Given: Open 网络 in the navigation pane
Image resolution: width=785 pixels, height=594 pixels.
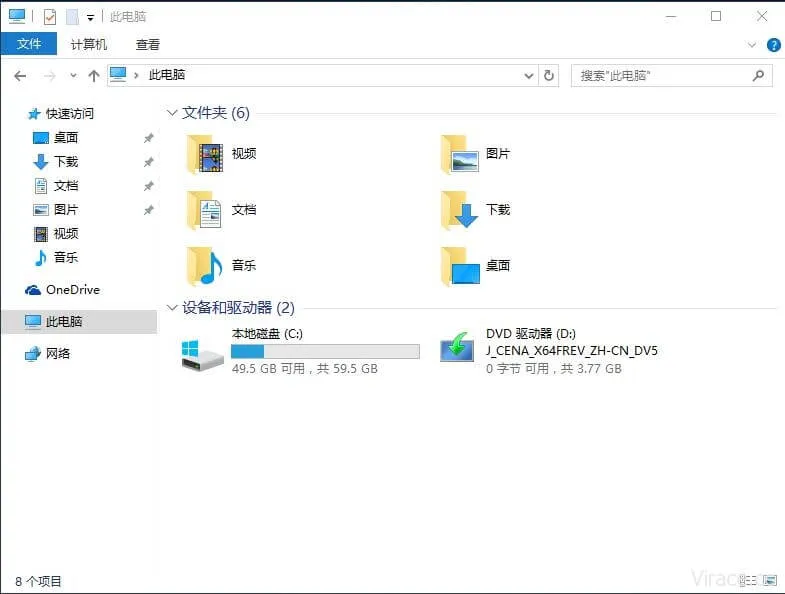Looking at the screenshot, I should tap(58, 354).
